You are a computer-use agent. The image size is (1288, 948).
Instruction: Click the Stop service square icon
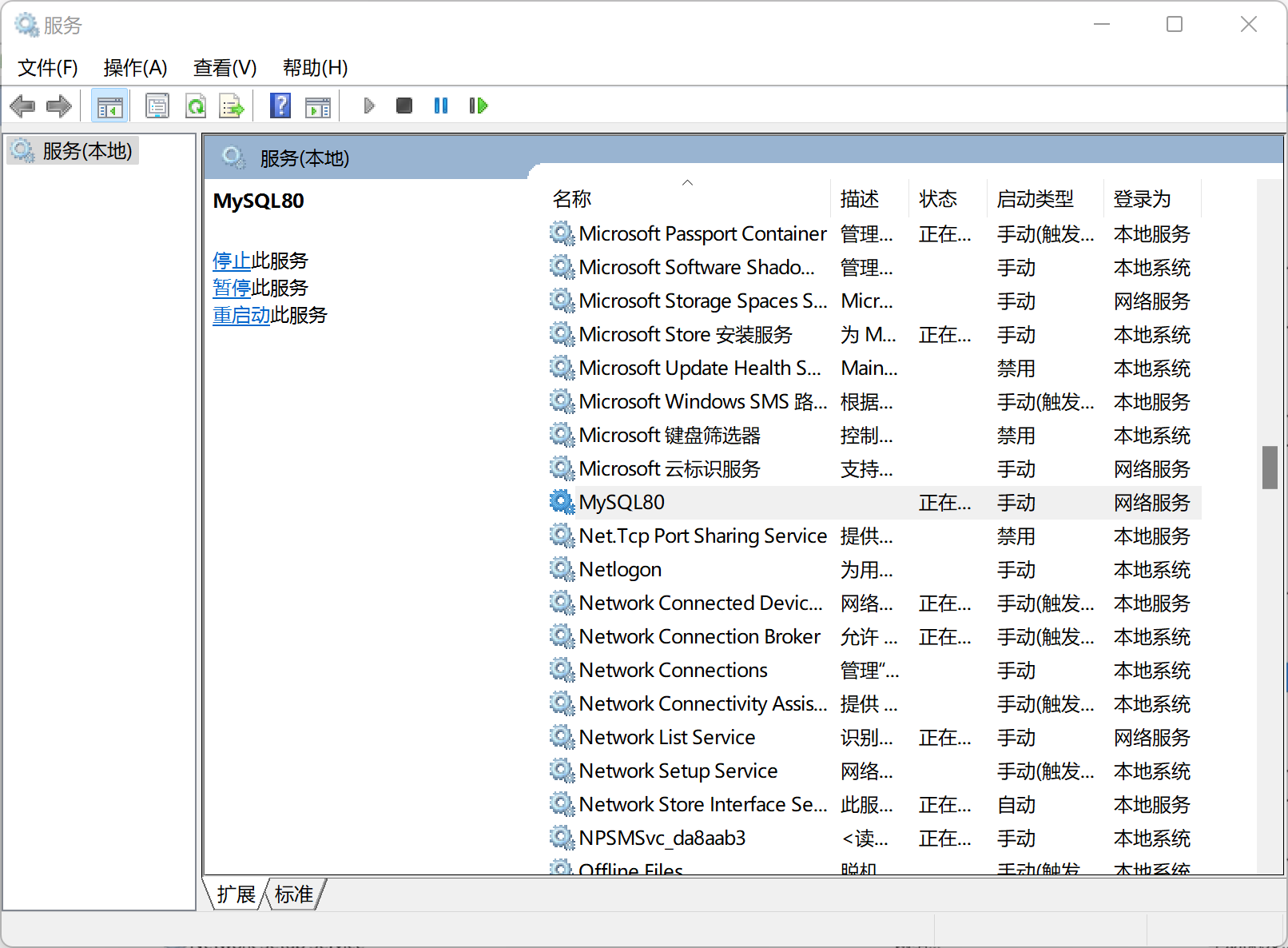(x=404, y=106)
